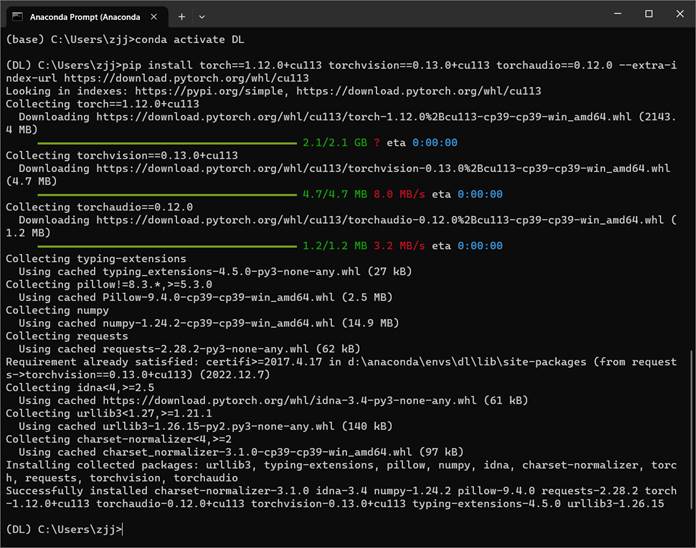Viewport: 696px width, 548px height.
Task: Click the vertical scrollbar thumb
Action: pos(691,430)
